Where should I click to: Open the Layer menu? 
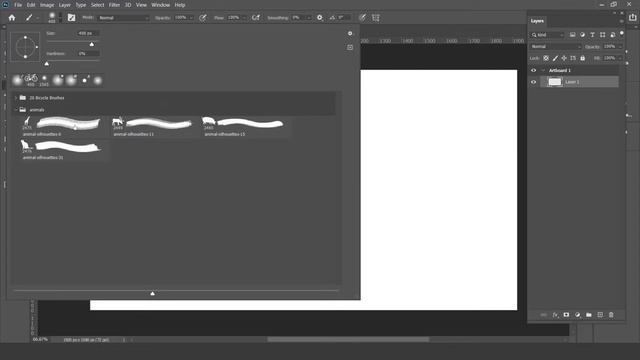64,5
